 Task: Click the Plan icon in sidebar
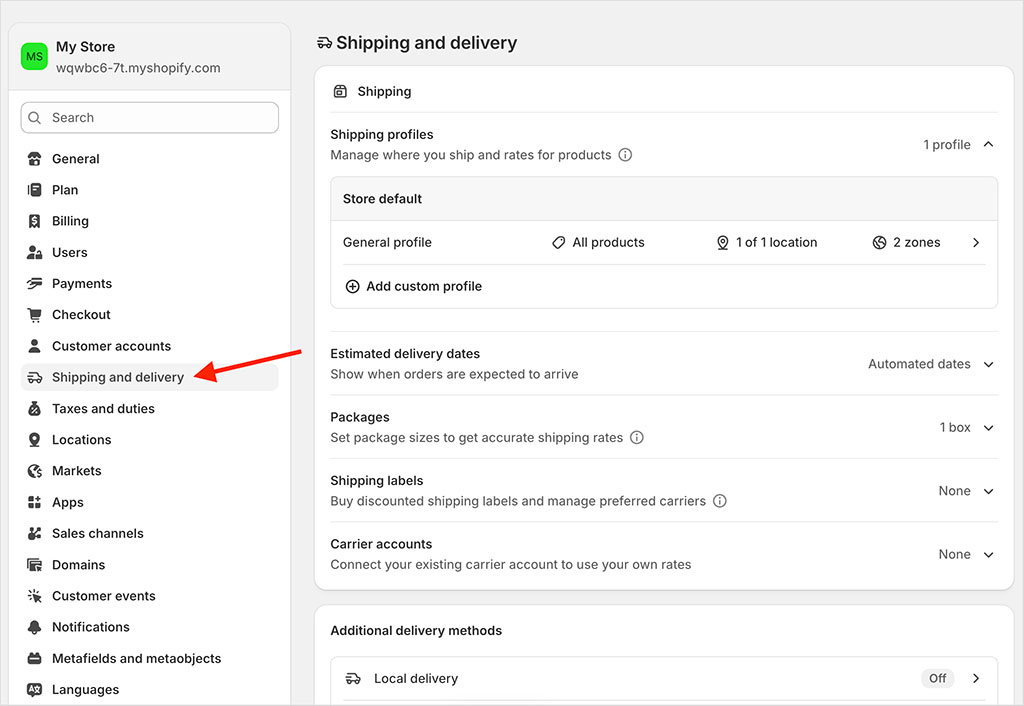pos(35,190)
